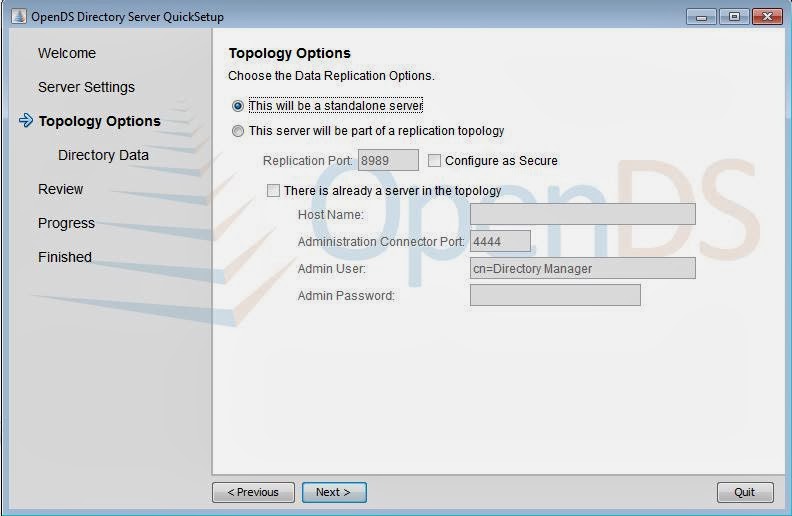792x516 pixels.
Task: Click the Admin User input field
Action: (x=583, y=268)
